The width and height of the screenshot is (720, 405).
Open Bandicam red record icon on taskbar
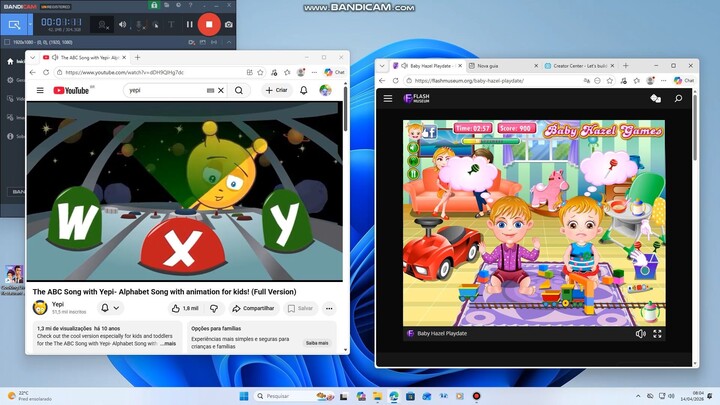[x=476, y=396]
